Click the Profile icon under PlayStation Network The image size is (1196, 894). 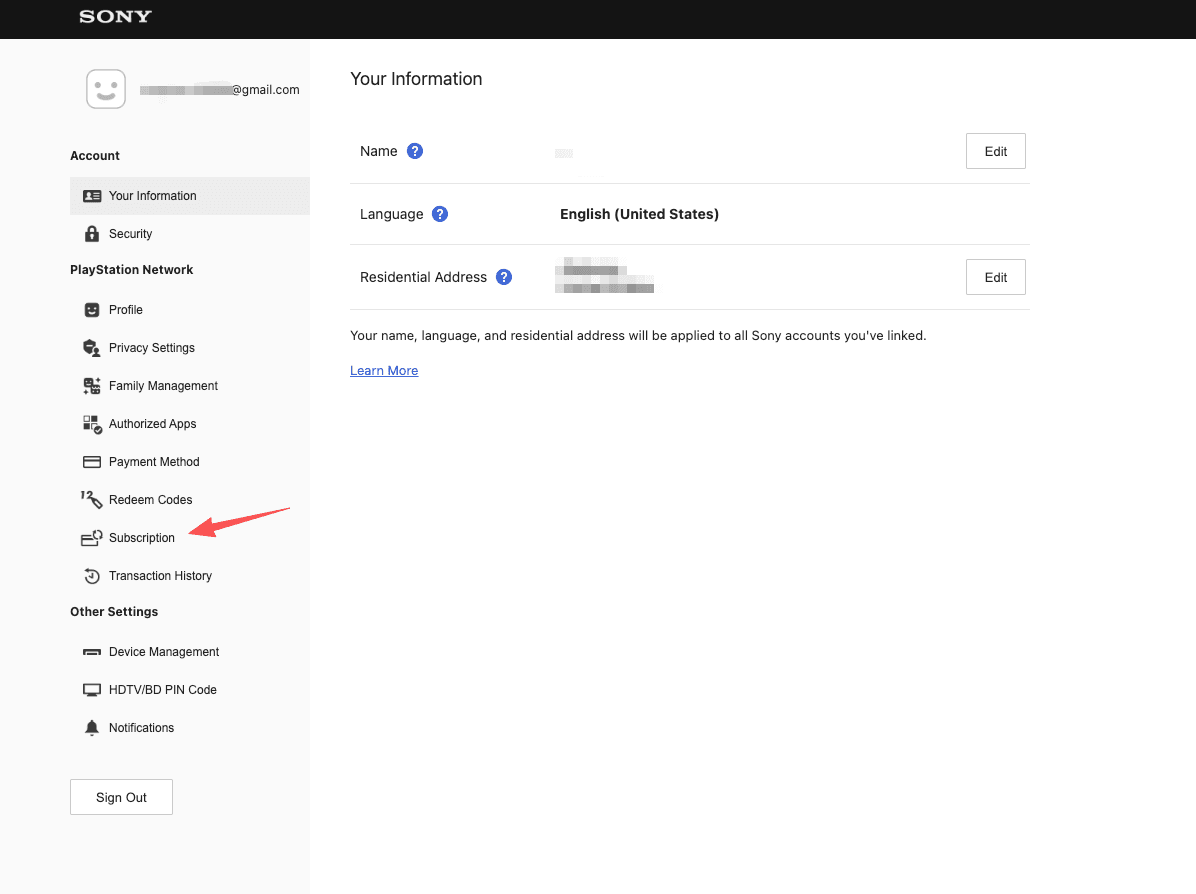(92, 309)
